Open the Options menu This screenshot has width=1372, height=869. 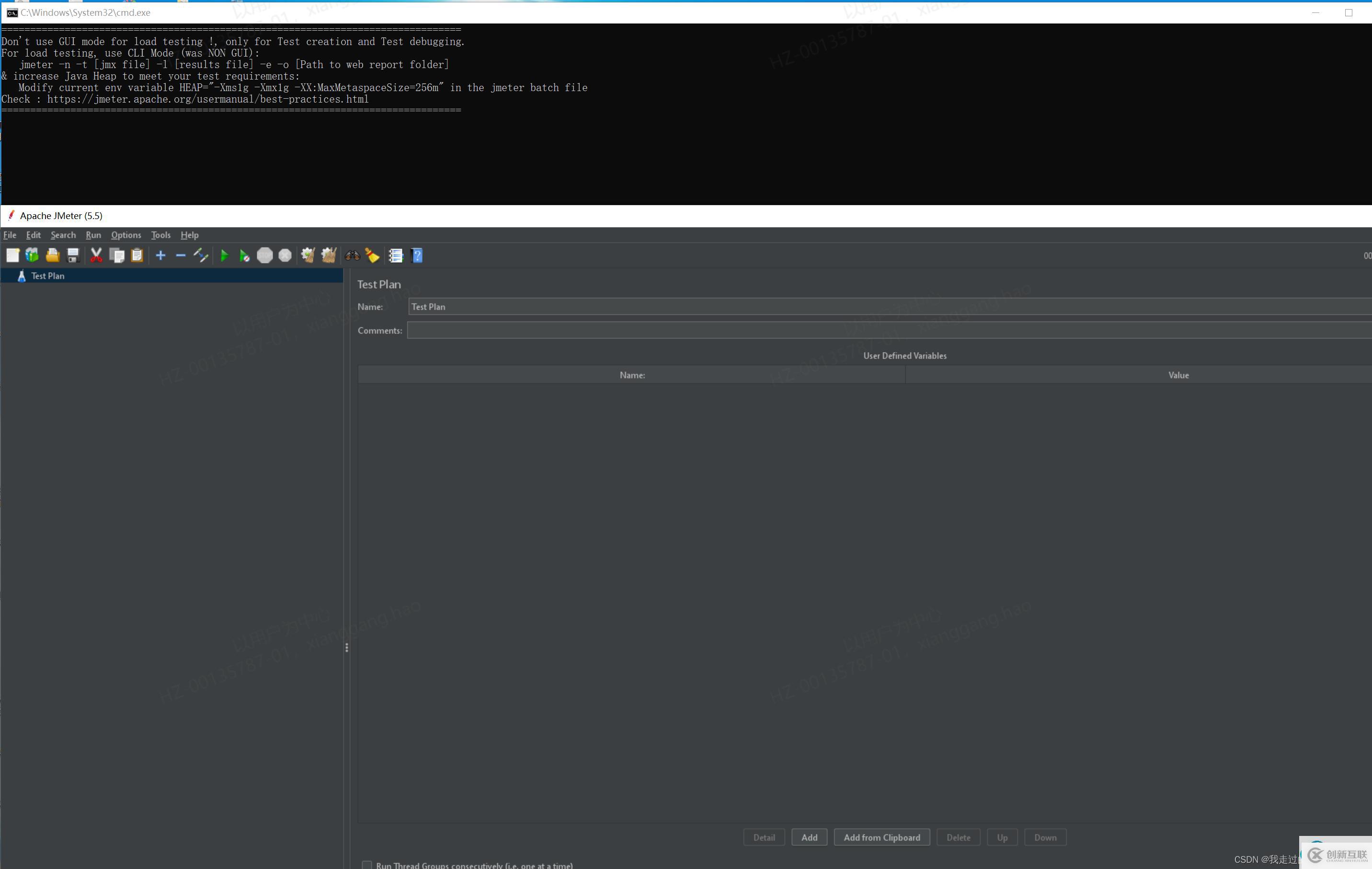[x=125, y=234]
